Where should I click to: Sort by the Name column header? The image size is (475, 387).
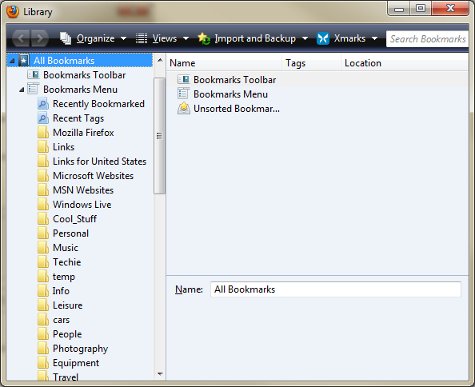[x=224, y=63]
